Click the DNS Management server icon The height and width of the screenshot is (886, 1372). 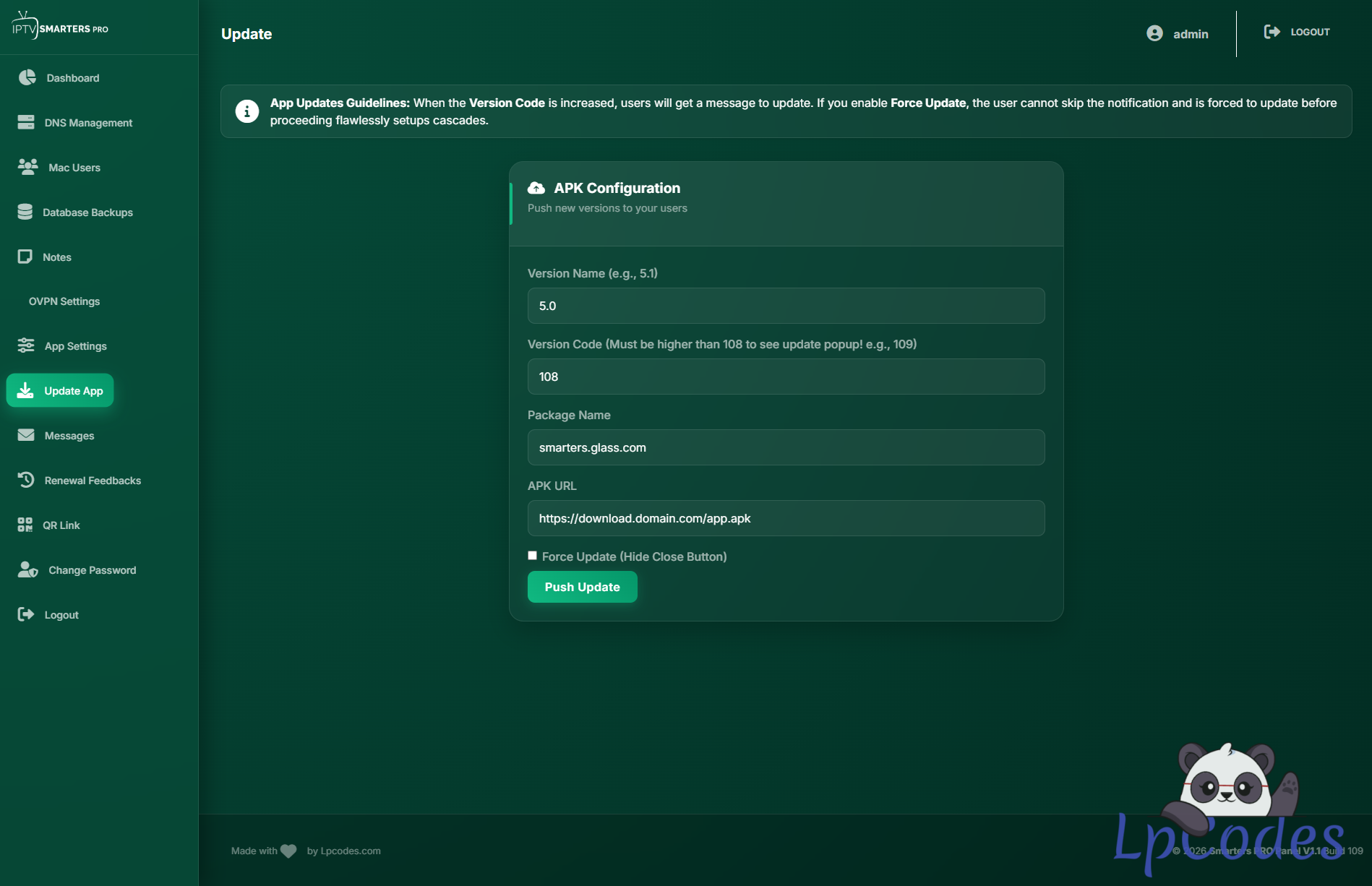click(26, 122)
